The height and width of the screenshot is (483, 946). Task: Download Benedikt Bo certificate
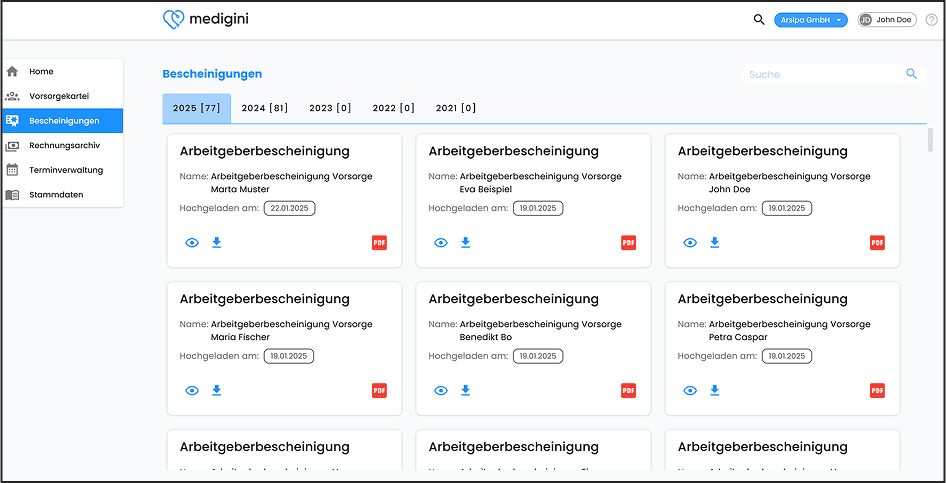(465, 390)
